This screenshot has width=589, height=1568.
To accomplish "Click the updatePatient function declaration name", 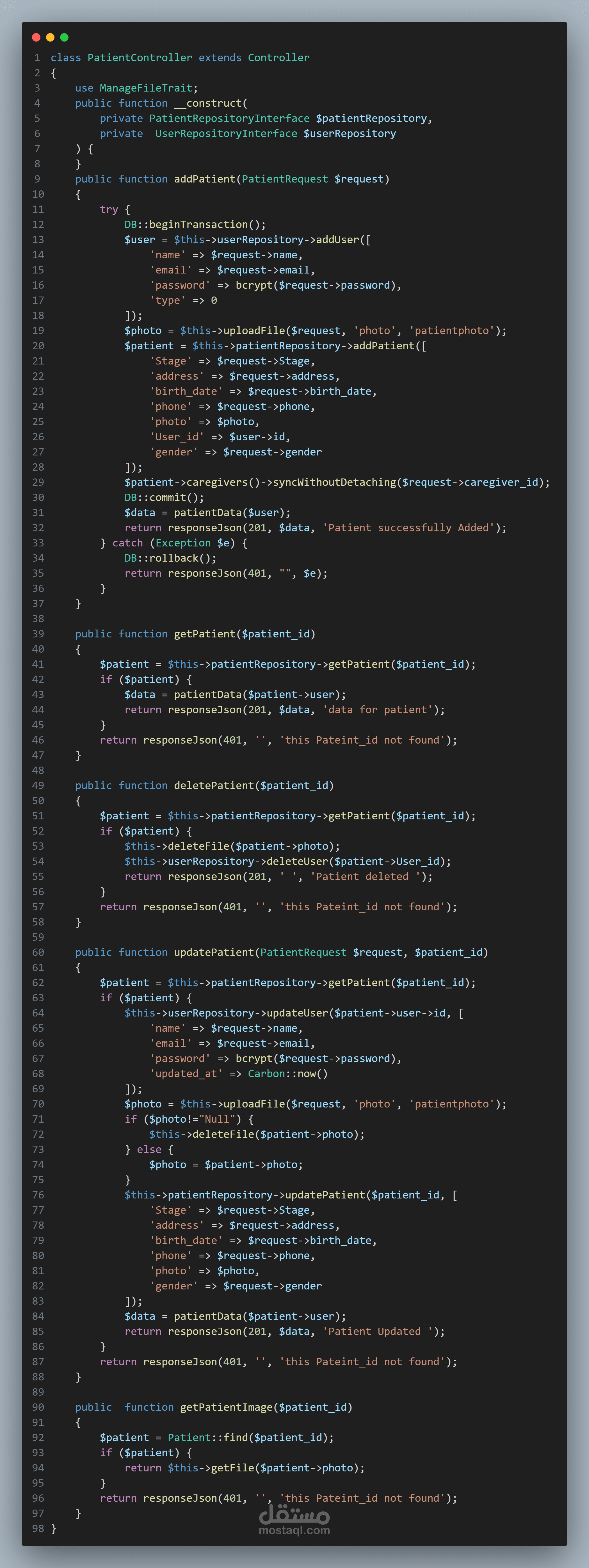I will [x=214, y=952].
